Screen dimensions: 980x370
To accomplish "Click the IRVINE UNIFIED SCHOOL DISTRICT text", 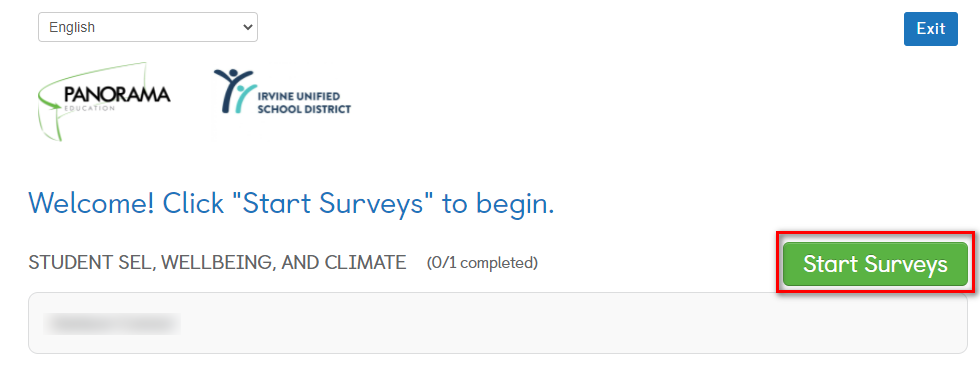I will tap(304, 102).
